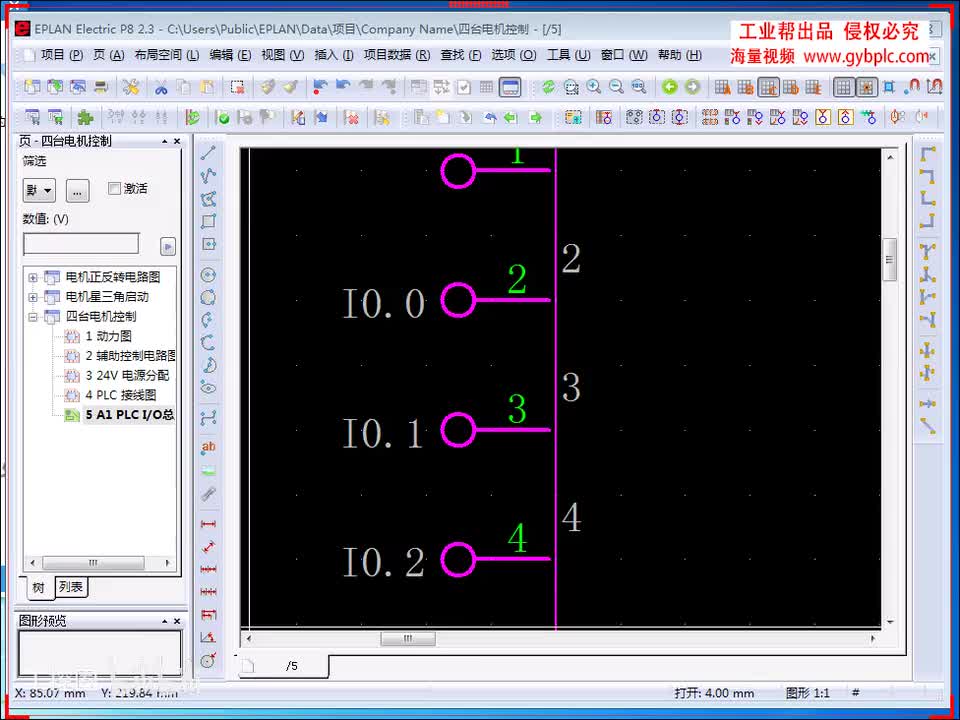Viewport: 960px width, 720px height.
Task: Collapse the 图形预览 panel arrow
Action: tap(165, 621)
